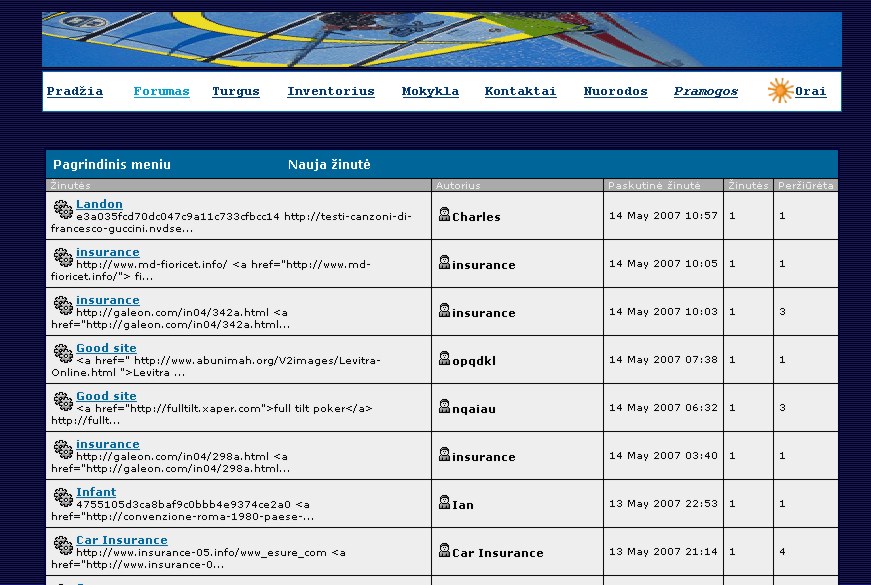The width and height of the screenshot is (871, 585).
Task: Click the gear icon in the 03:40 insurance row
Action: [63, 449]
